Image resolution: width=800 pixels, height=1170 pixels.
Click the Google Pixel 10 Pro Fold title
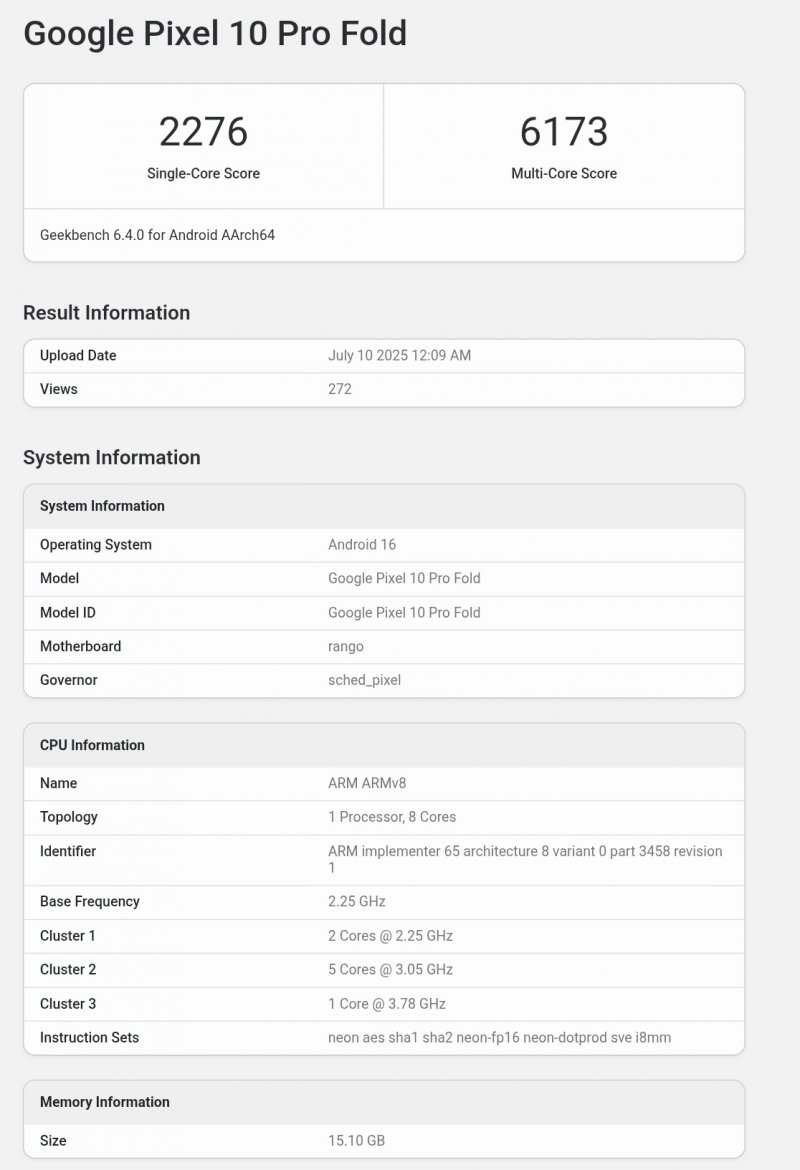click(215, 33)
